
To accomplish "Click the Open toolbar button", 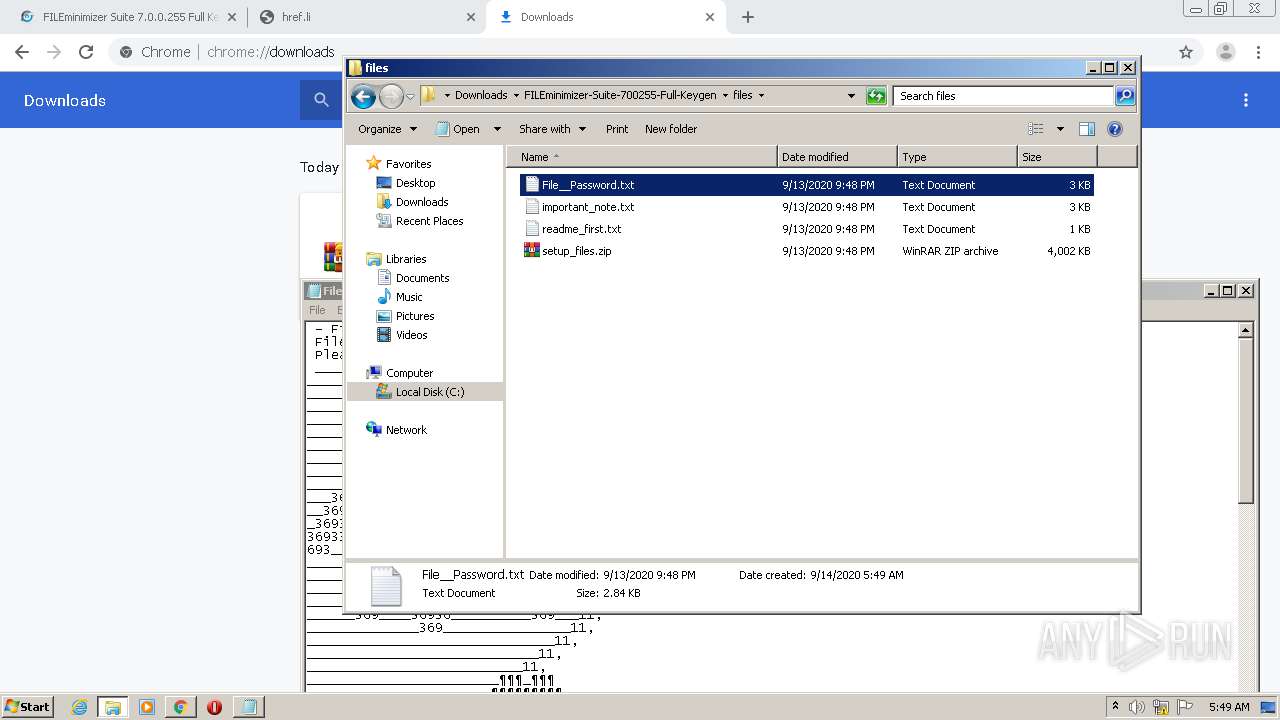I will point(458,129).
